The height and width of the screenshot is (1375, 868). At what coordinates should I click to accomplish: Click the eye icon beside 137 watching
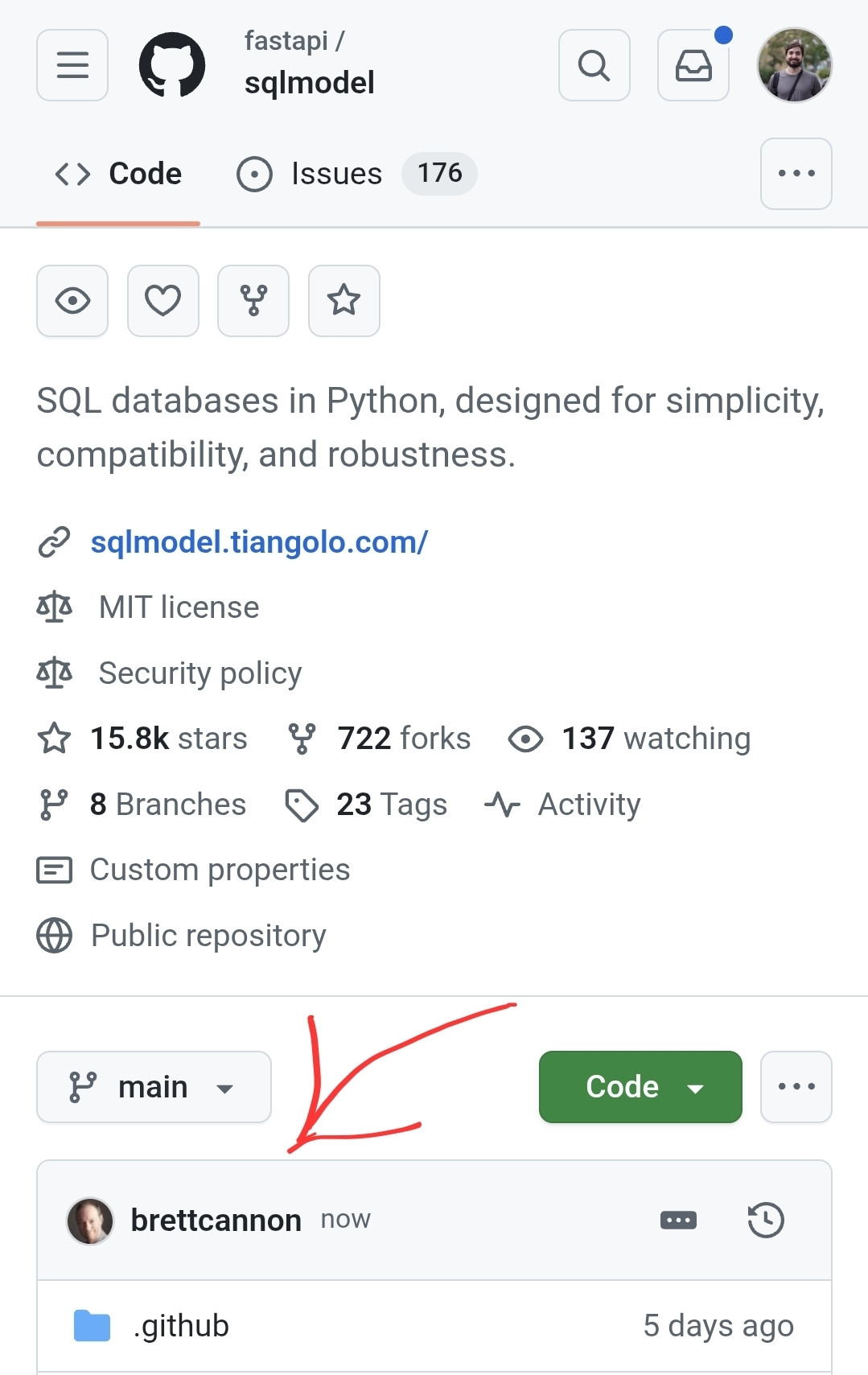click(526, 739)
